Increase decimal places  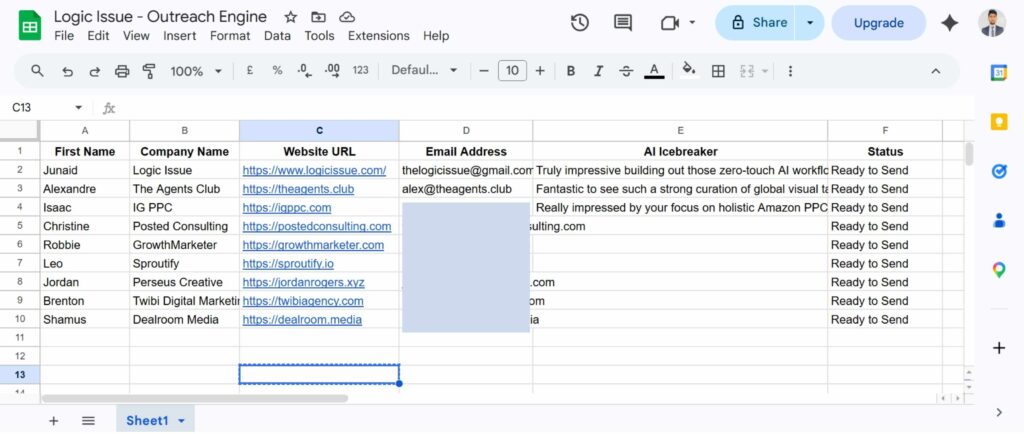[332, 70]
